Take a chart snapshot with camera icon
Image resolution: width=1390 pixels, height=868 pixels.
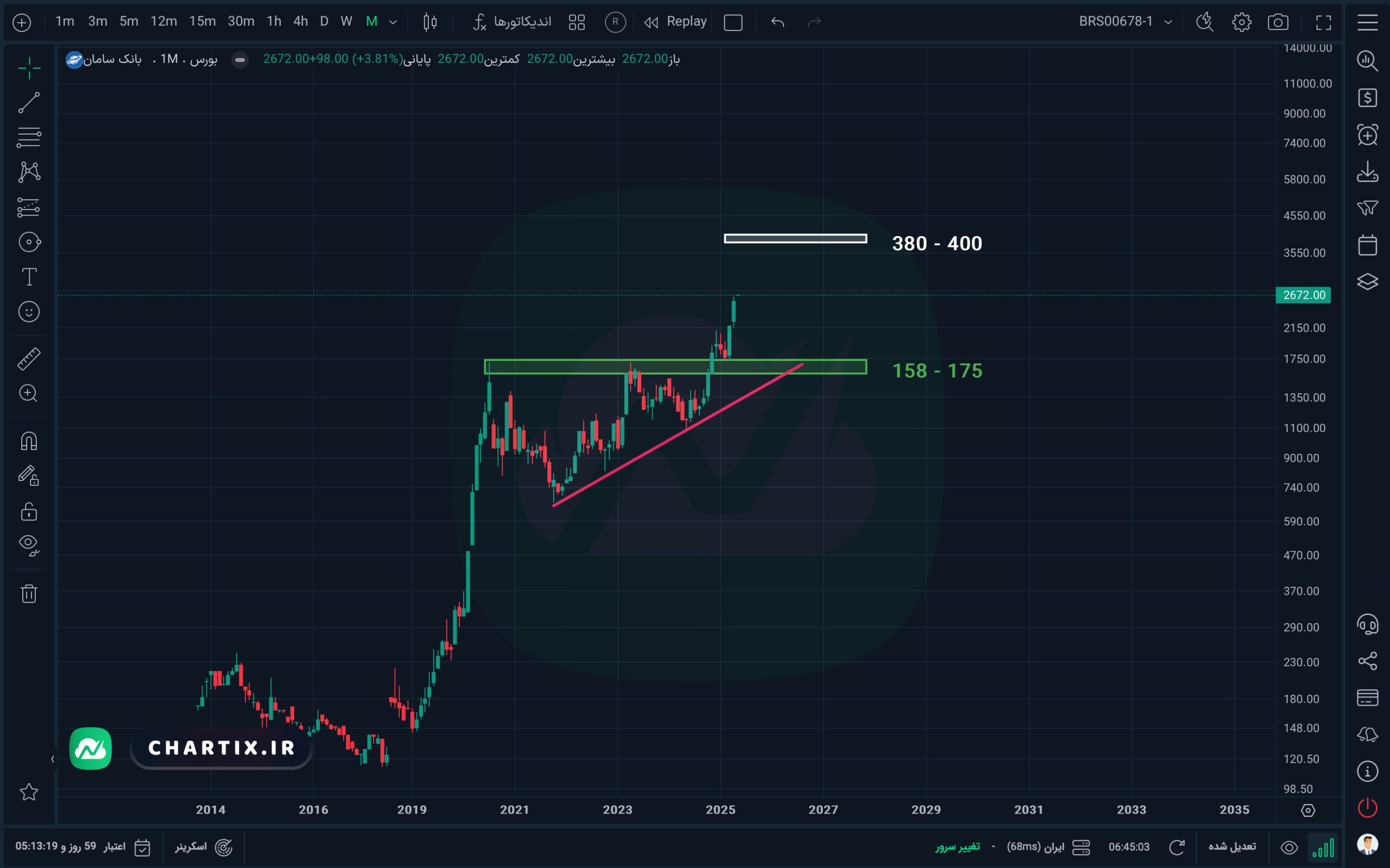pos(1278,22)
